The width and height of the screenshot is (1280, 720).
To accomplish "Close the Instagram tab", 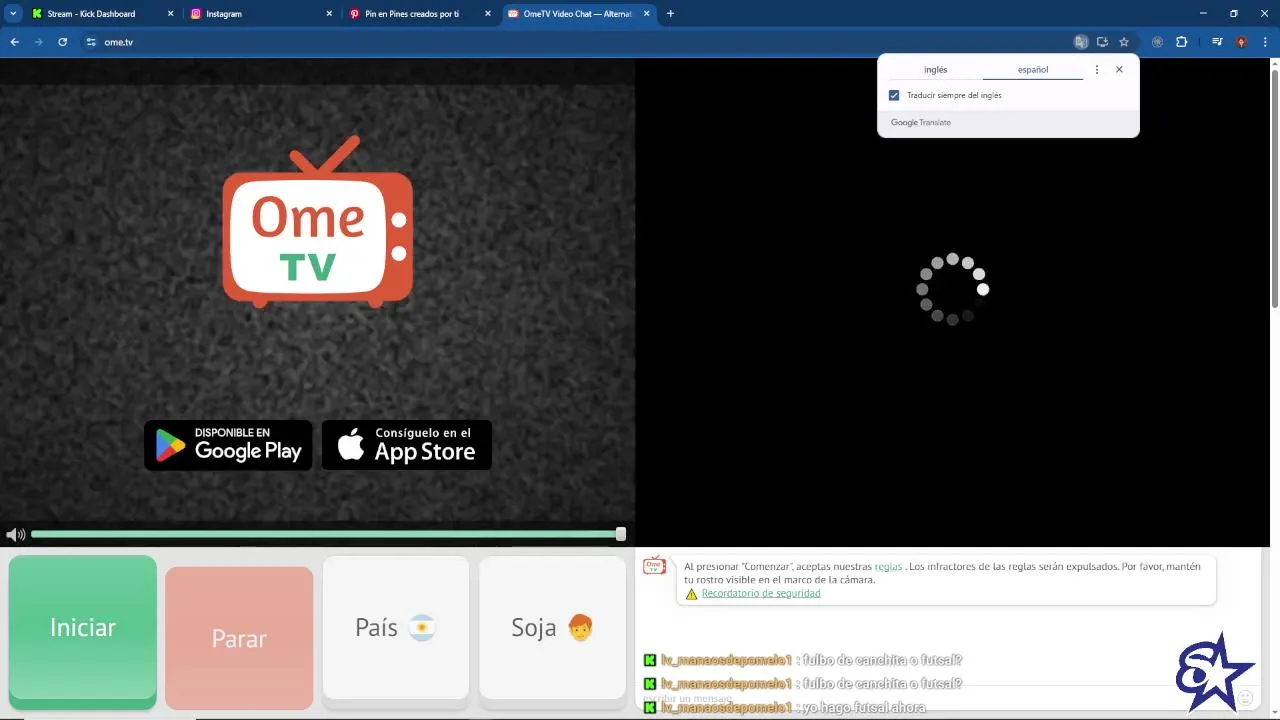I will tap(330, 14).
